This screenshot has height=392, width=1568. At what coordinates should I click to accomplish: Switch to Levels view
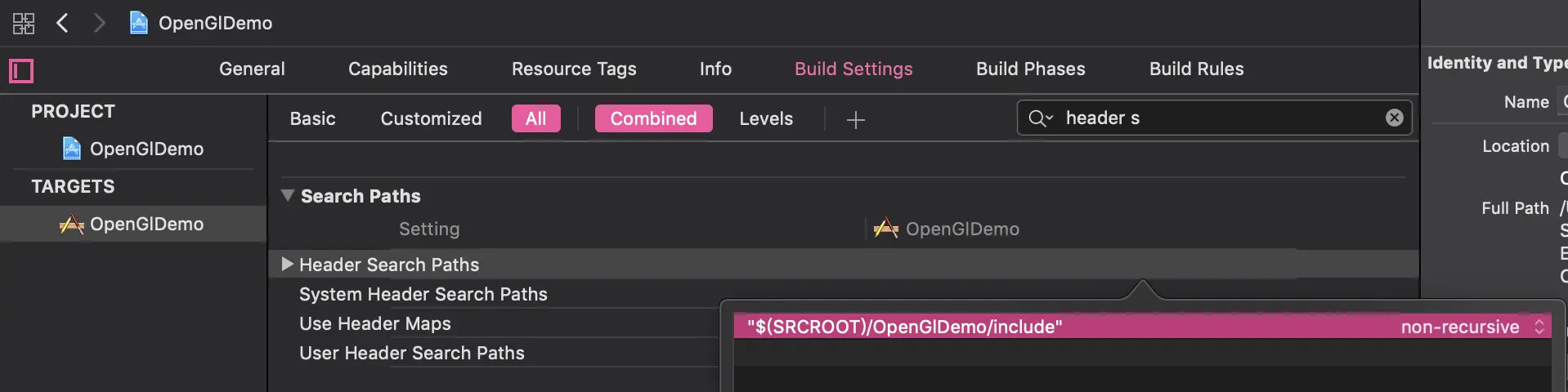pos(765,118)
